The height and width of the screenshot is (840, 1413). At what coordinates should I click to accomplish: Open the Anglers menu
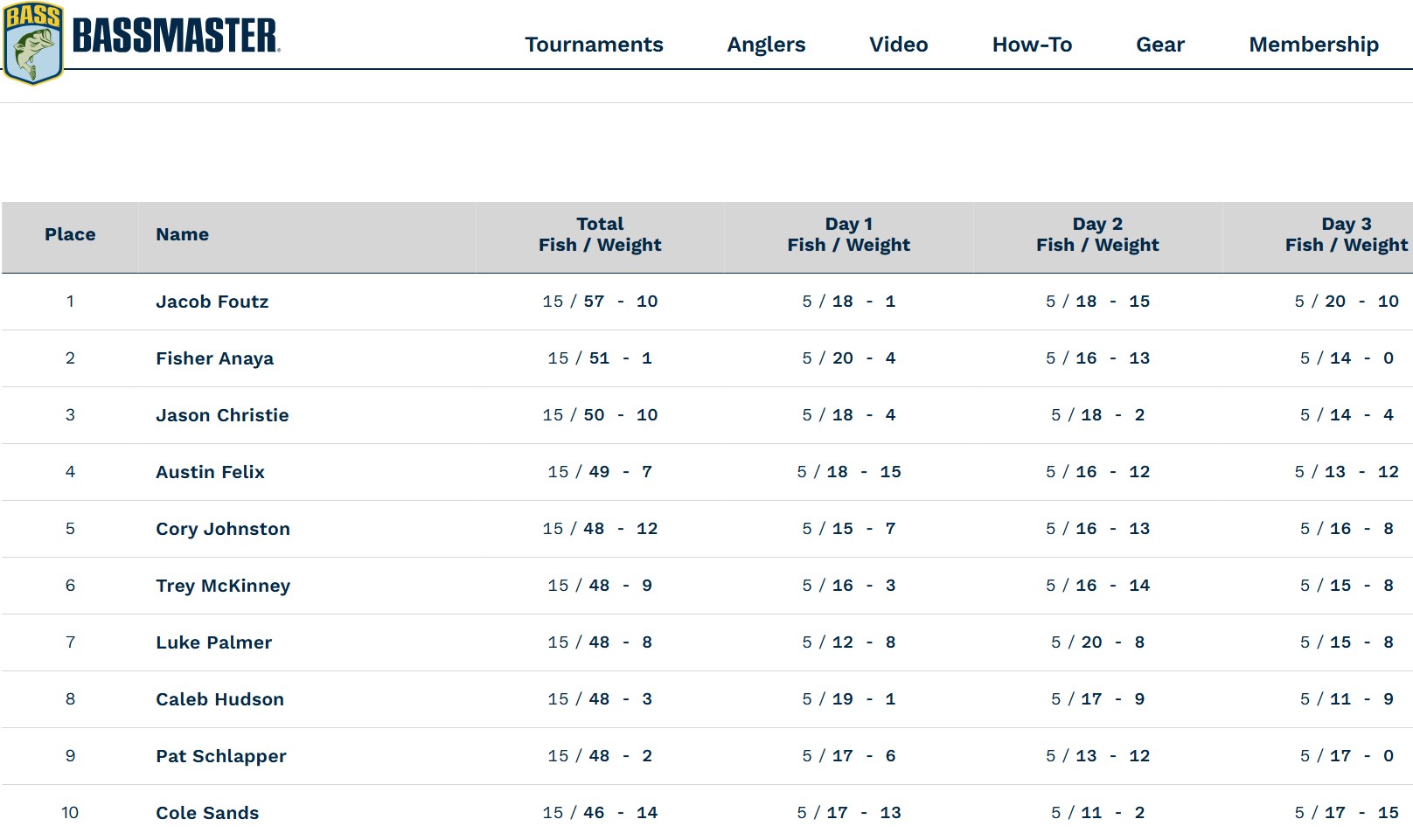pos(766,45)
